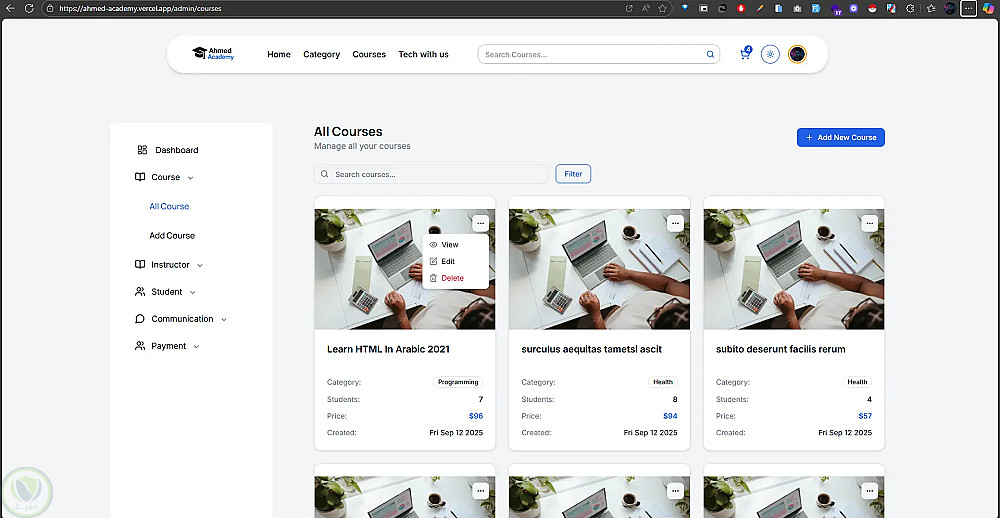The height and width of the screenshot is (518, 1000).
Task: Click the price $96
Action: tap(476, 416)
